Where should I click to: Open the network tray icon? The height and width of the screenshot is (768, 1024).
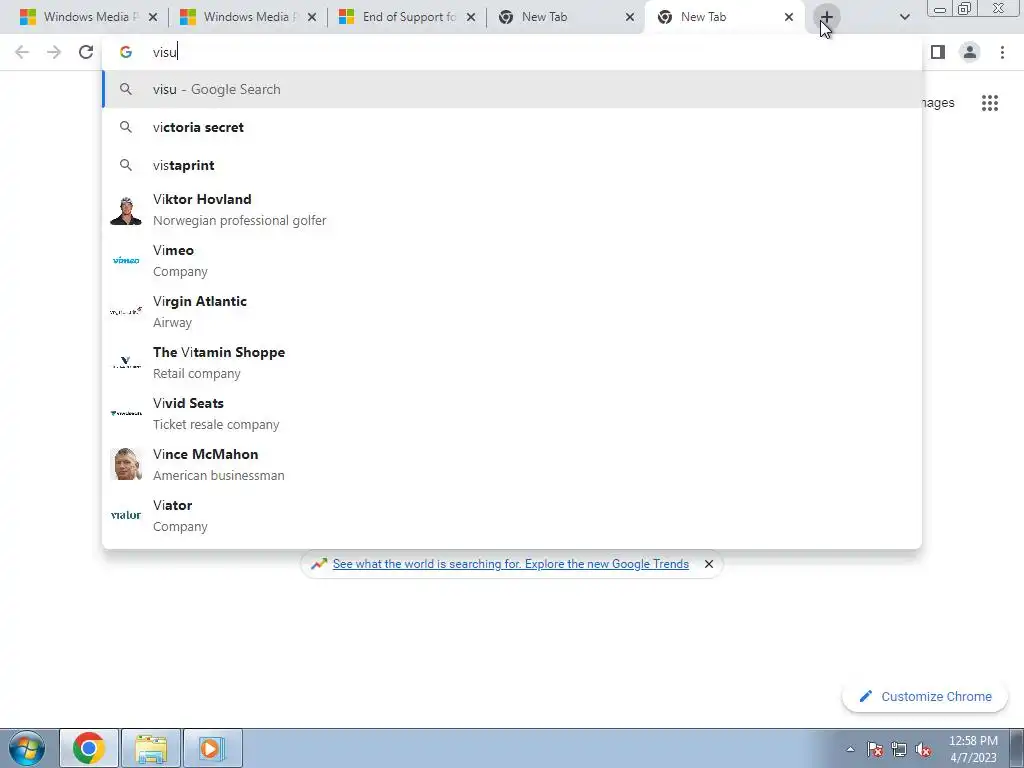pyautogui.click(x=899, y=749)
